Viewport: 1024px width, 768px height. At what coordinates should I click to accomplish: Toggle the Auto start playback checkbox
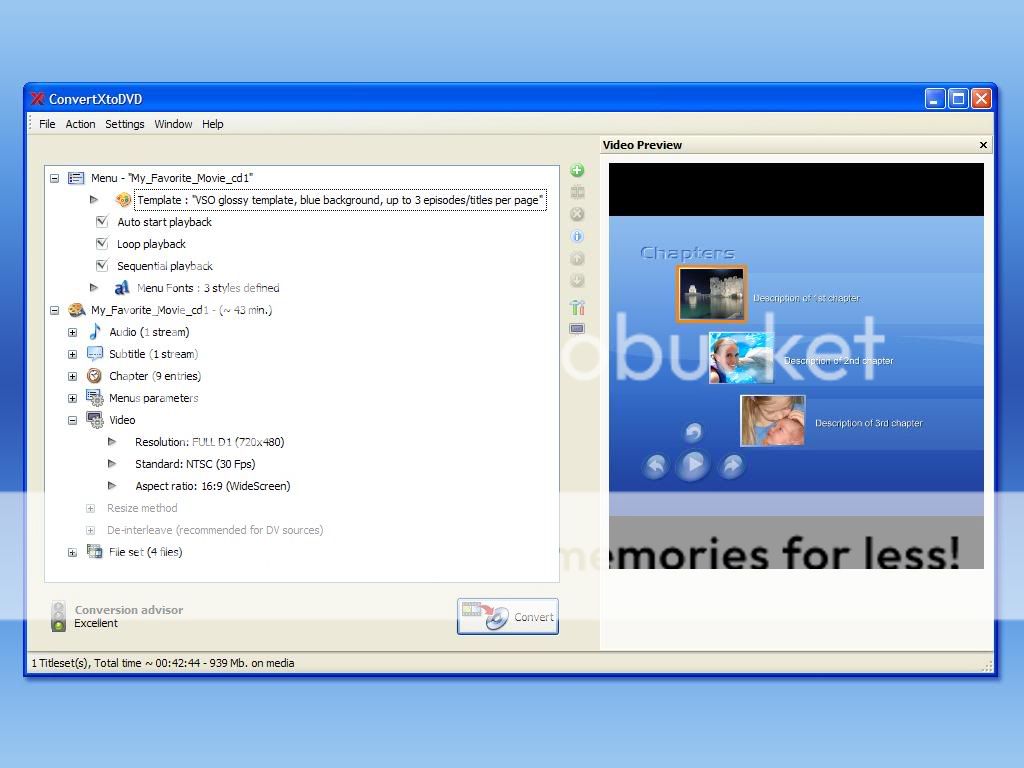point(102,222)
